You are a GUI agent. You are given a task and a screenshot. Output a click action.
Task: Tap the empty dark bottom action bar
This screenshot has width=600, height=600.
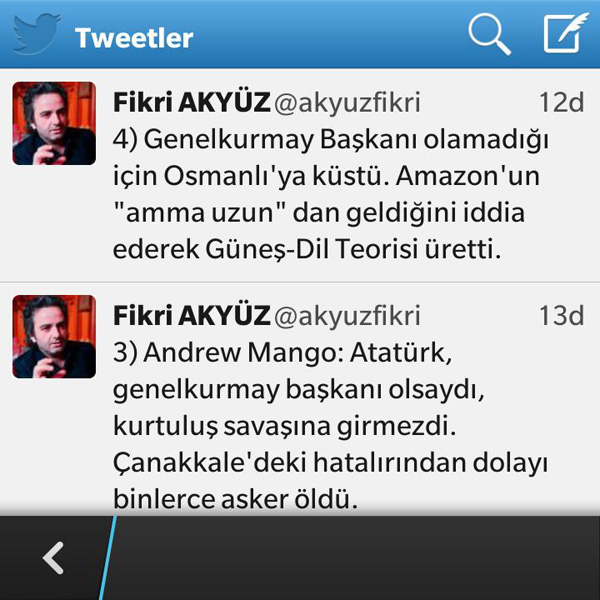point(356,558)
